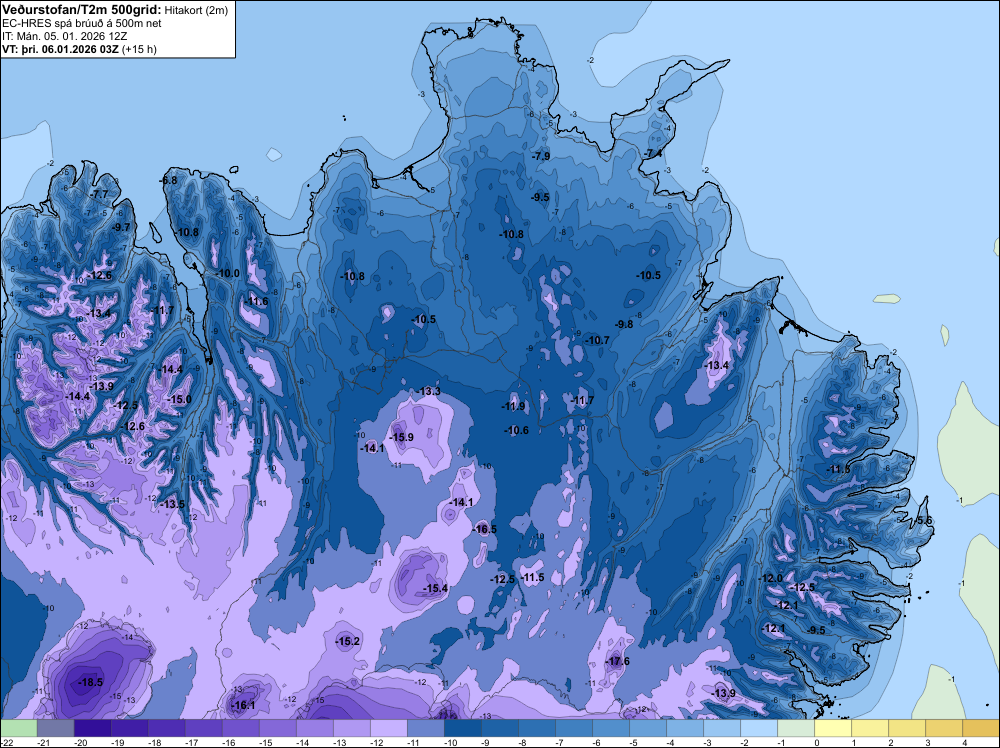The image size is (1000, 748).
Task: Select the -20 dark purple legend swatch
Action: (93, 728)
